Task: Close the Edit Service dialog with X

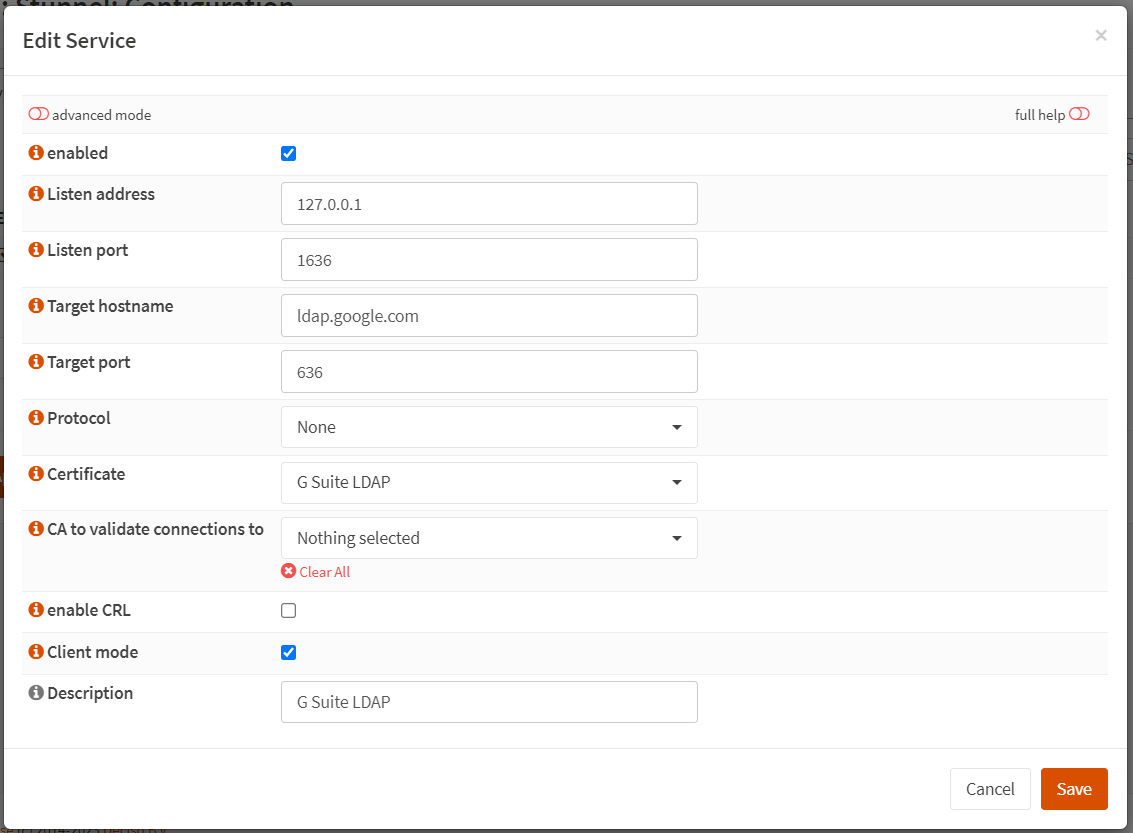Action: point(1100,35)
